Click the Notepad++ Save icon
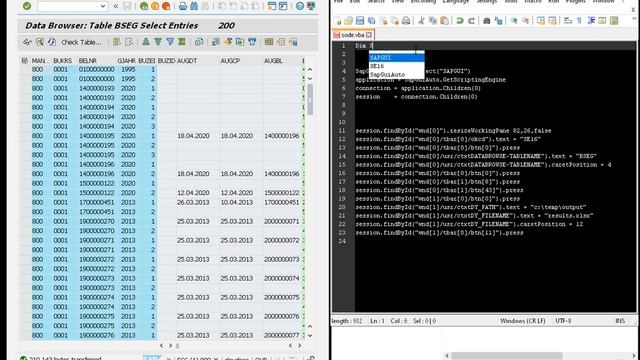The width and height of the screenshot is (640, 360). (x=360, y=20)
